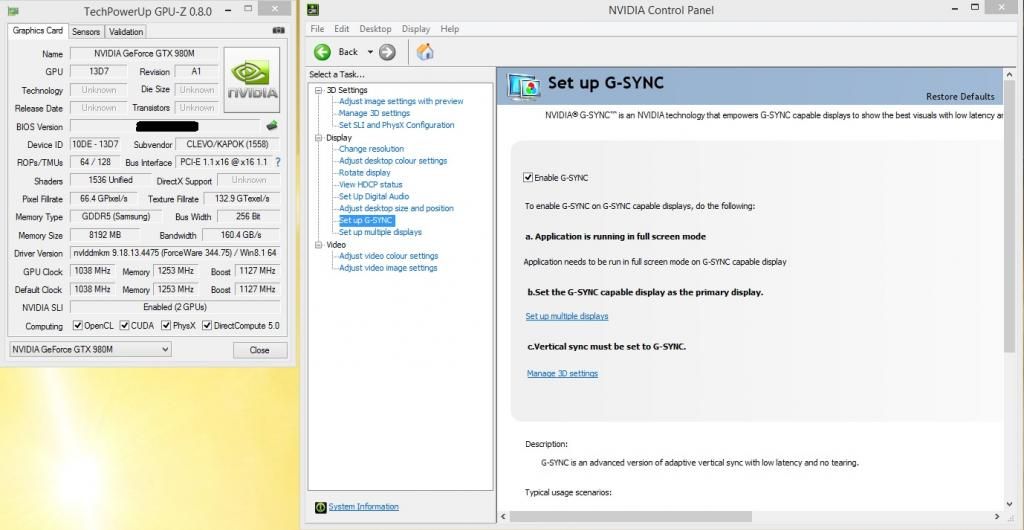Click the GPU-Z screenshot camera icon
Image resolution: width=1024 pixels, height=530 pixels.
(278, 30)
